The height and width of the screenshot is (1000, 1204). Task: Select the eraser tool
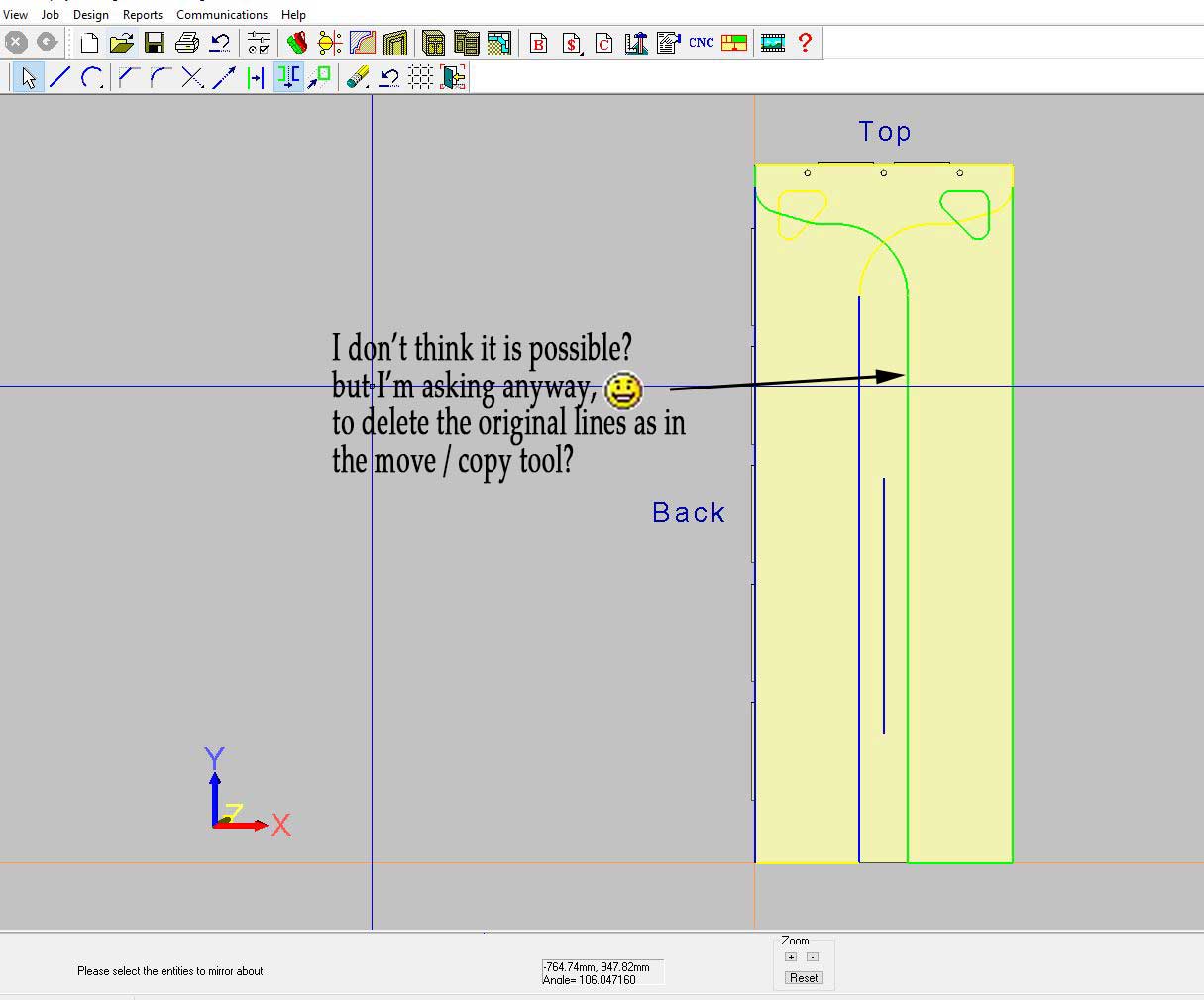click(x=358, y=77)
